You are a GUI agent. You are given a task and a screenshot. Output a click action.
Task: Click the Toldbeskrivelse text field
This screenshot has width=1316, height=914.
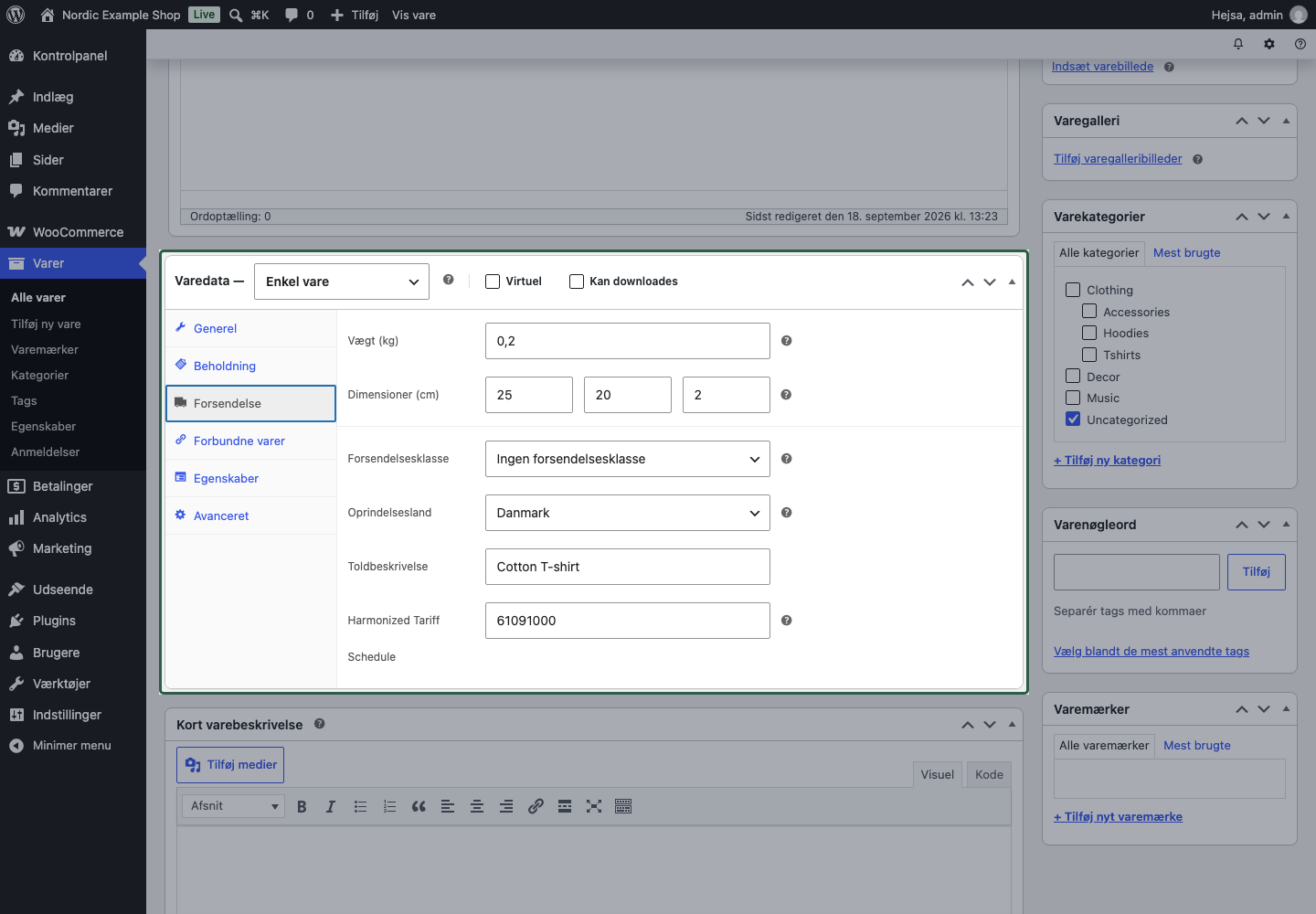click(x=628, y=567)
